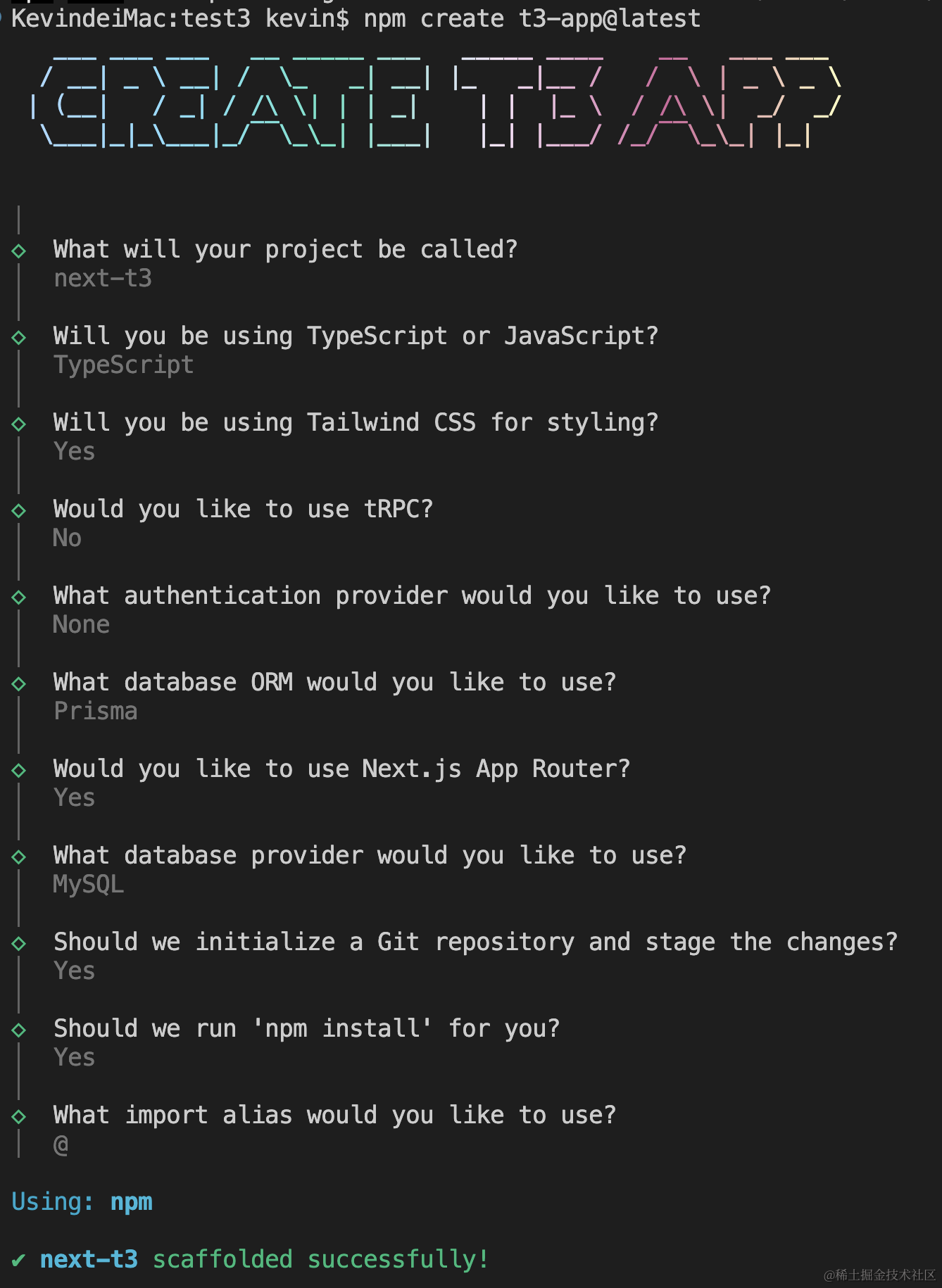The image size is (942, 1288).
Task: Click the Prisma ORM answer text
Action: tap(96, 712)
